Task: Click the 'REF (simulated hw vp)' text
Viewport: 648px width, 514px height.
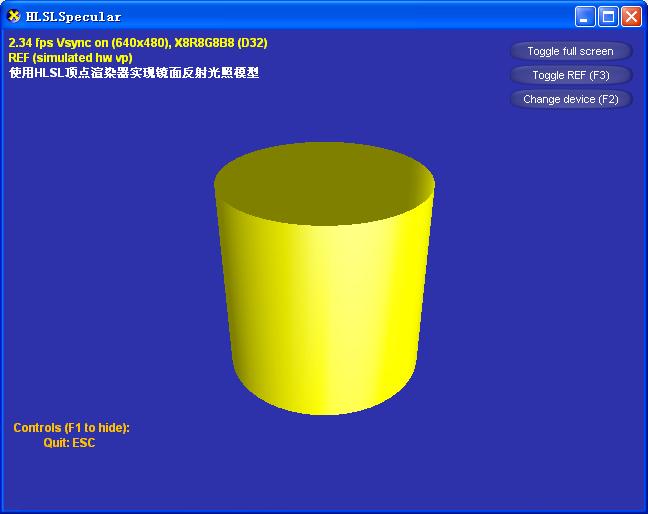Action: 70,57
